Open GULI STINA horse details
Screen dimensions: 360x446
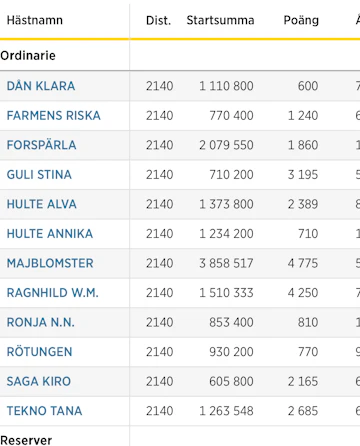[39, 175]
